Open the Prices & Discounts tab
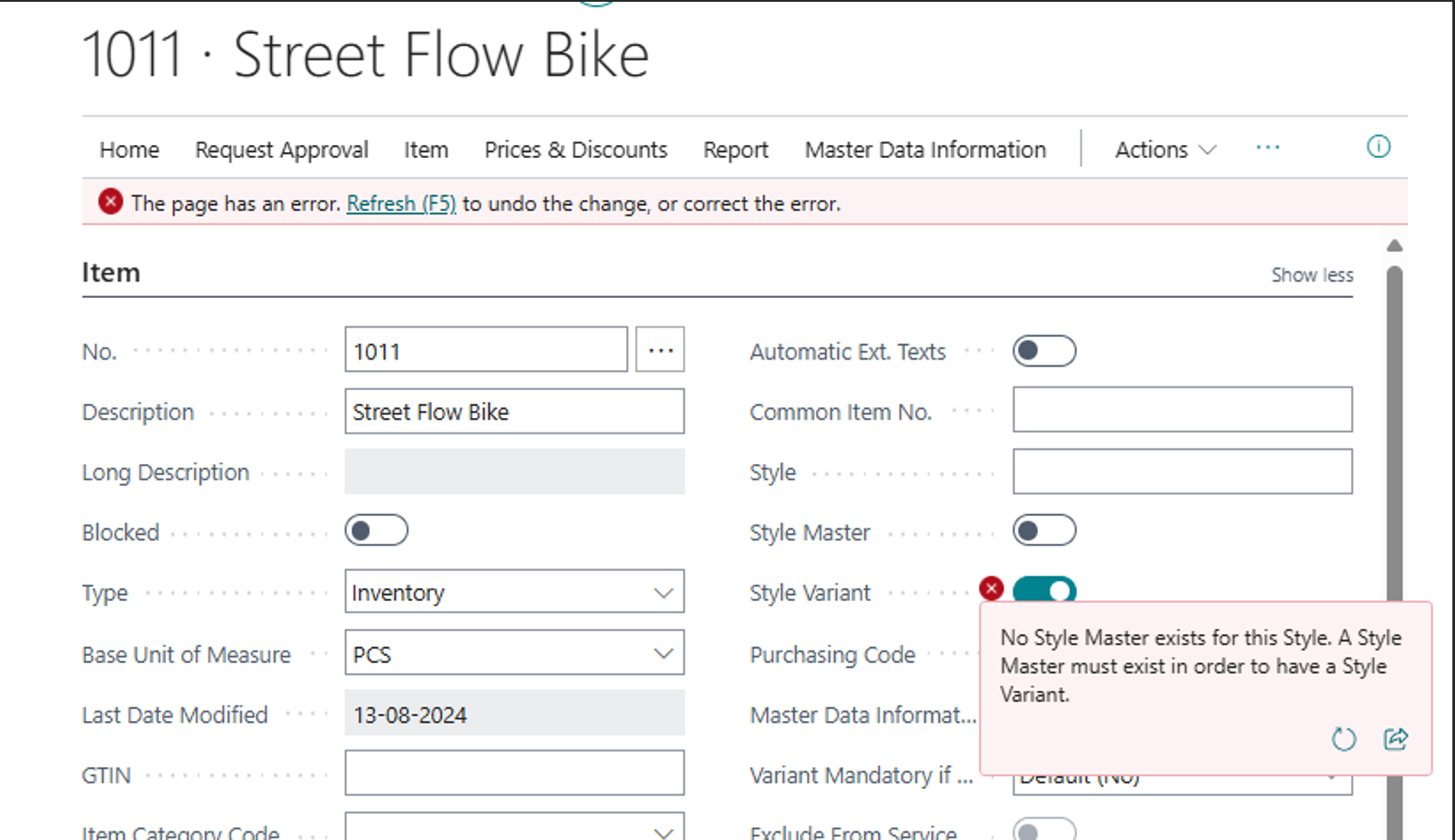This screenshot has width=1455, height=840. coord(575,149)
